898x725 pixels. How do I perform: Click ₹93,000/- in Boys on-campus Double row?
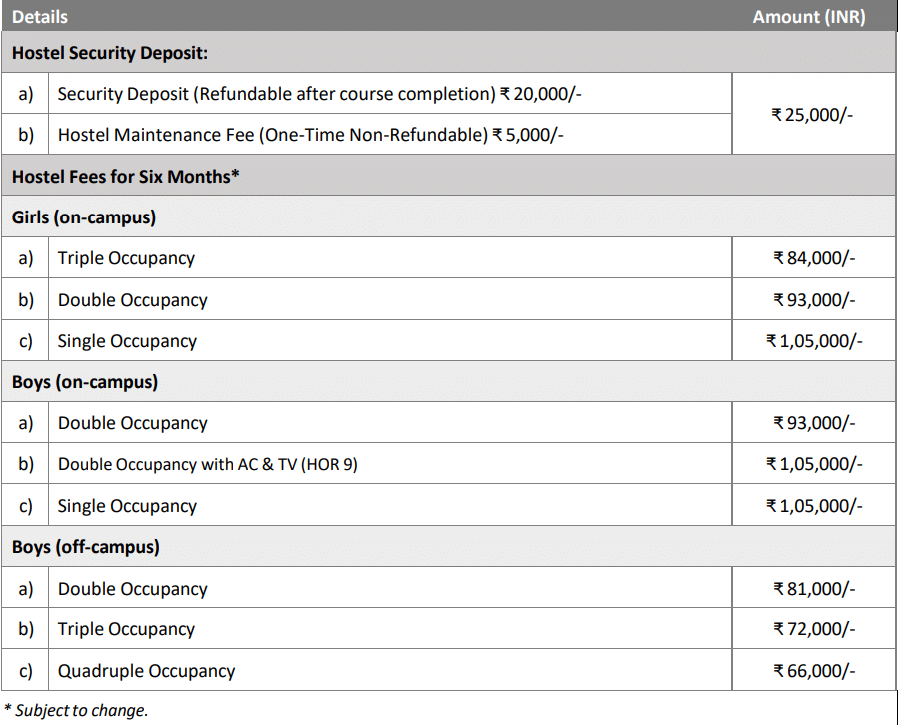coord(814,423)
